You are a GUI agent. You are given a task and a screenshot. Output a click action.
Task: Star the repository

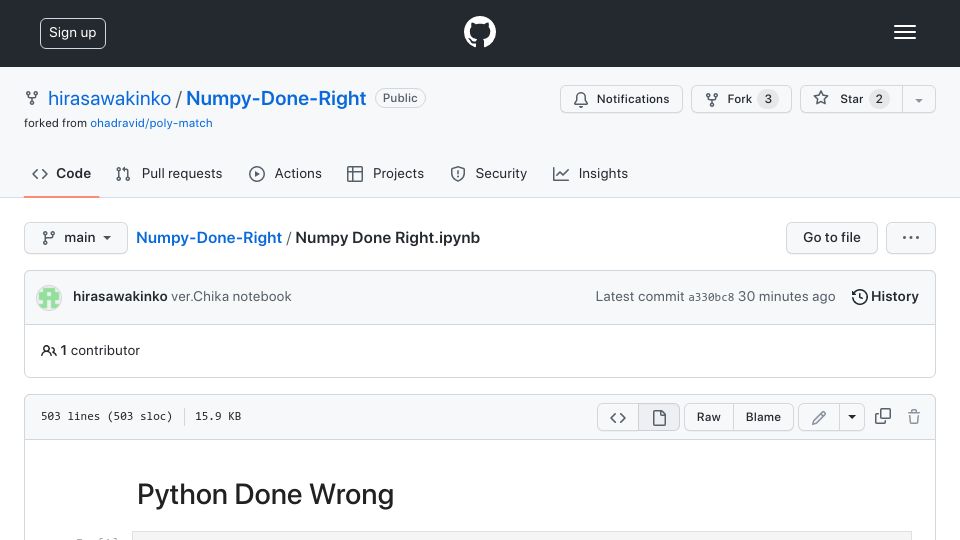click(x=851, y=99)
